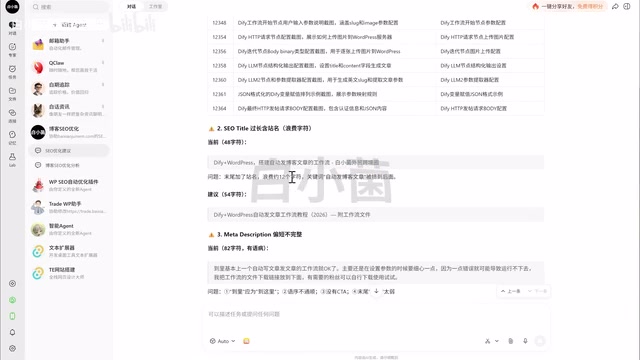
Task: Open the TE网站搭建 agent
Action: [x=69, y=273]
